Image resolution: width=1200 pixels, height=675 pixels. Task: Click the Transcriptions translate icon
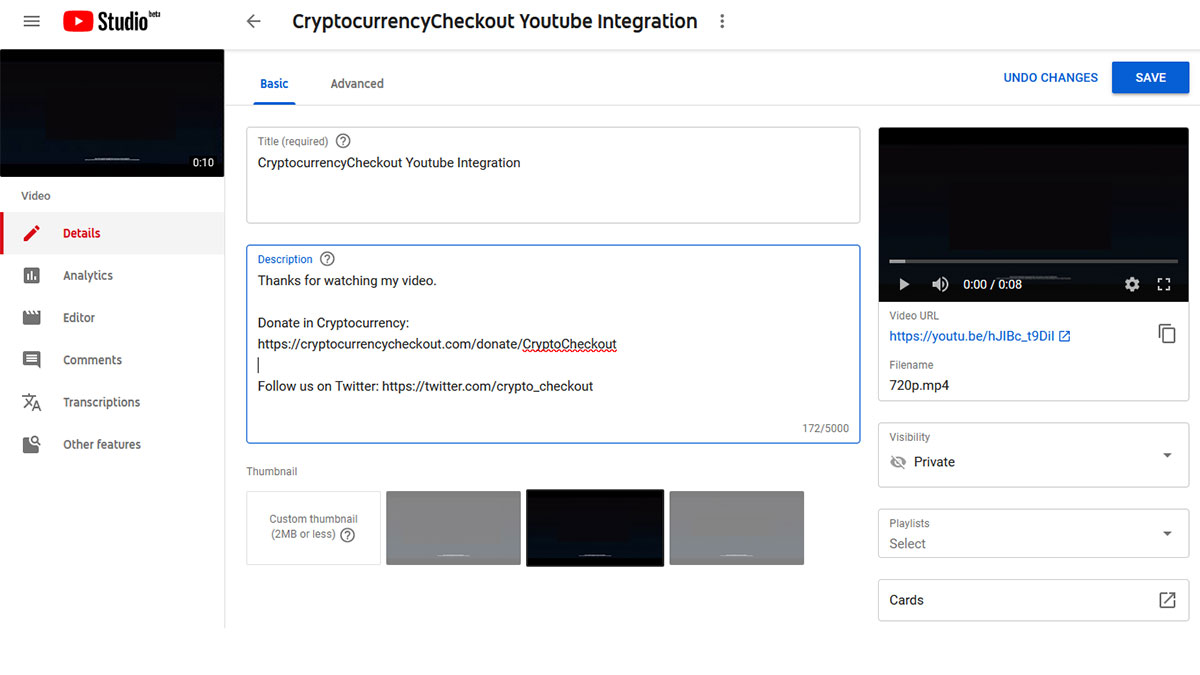pos(32,402)
